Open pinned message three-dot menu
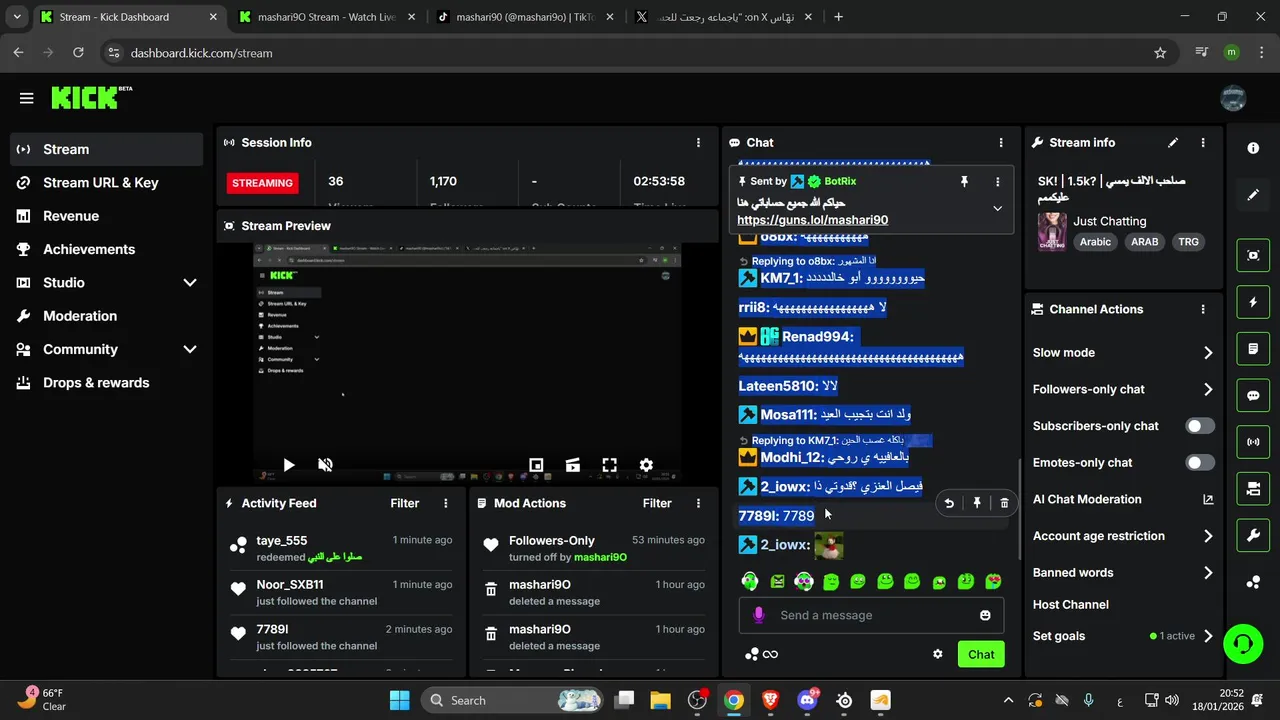This screenshot has width=1280, height=720. coord(997,182)
